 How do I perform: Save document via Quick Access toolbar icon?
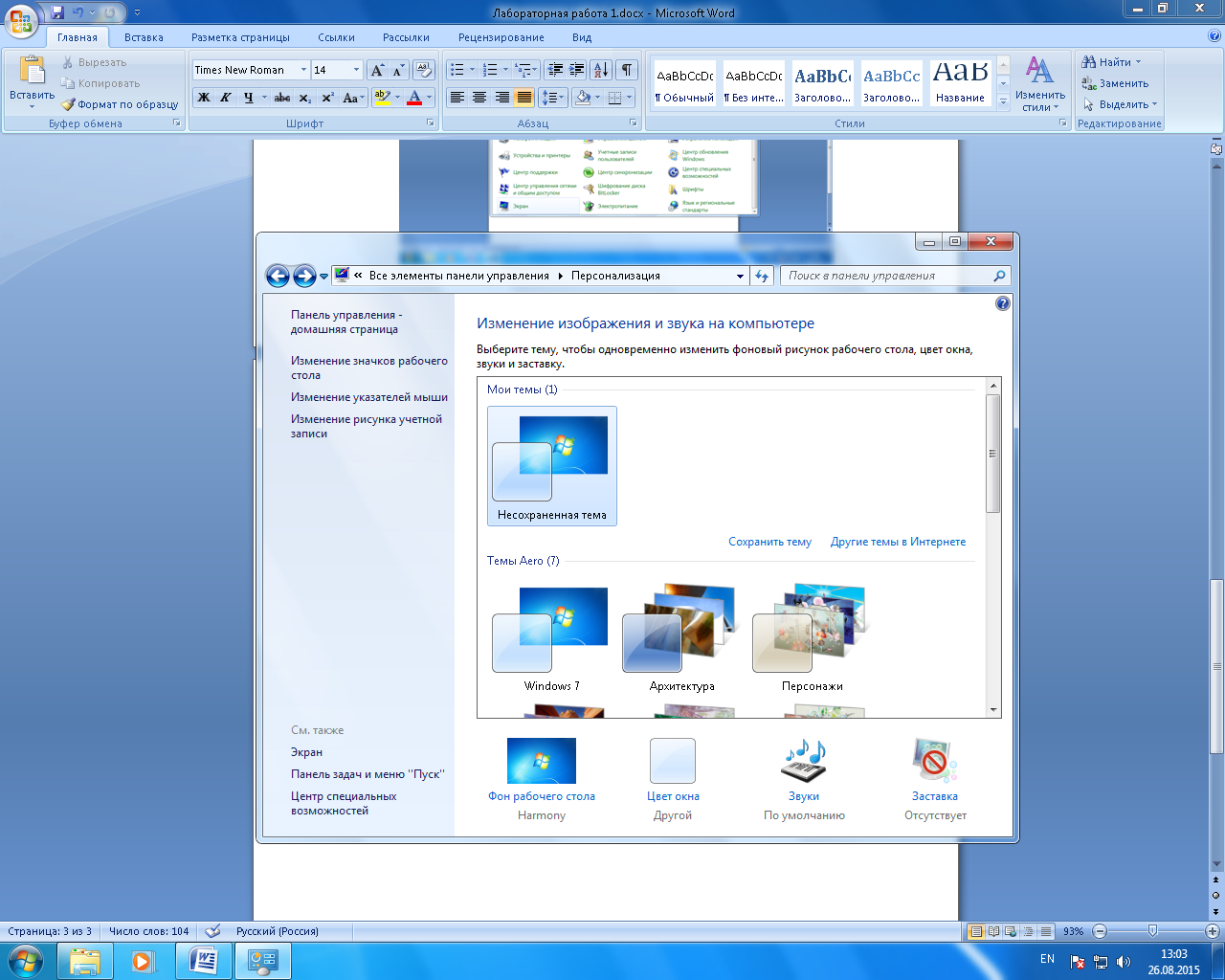(57, 13)
